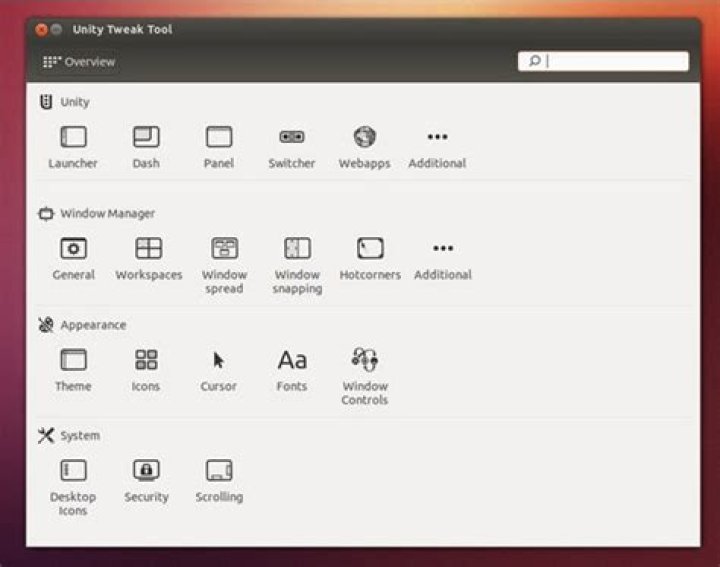Open the Switcher settings icon

[x=292, y=137]
